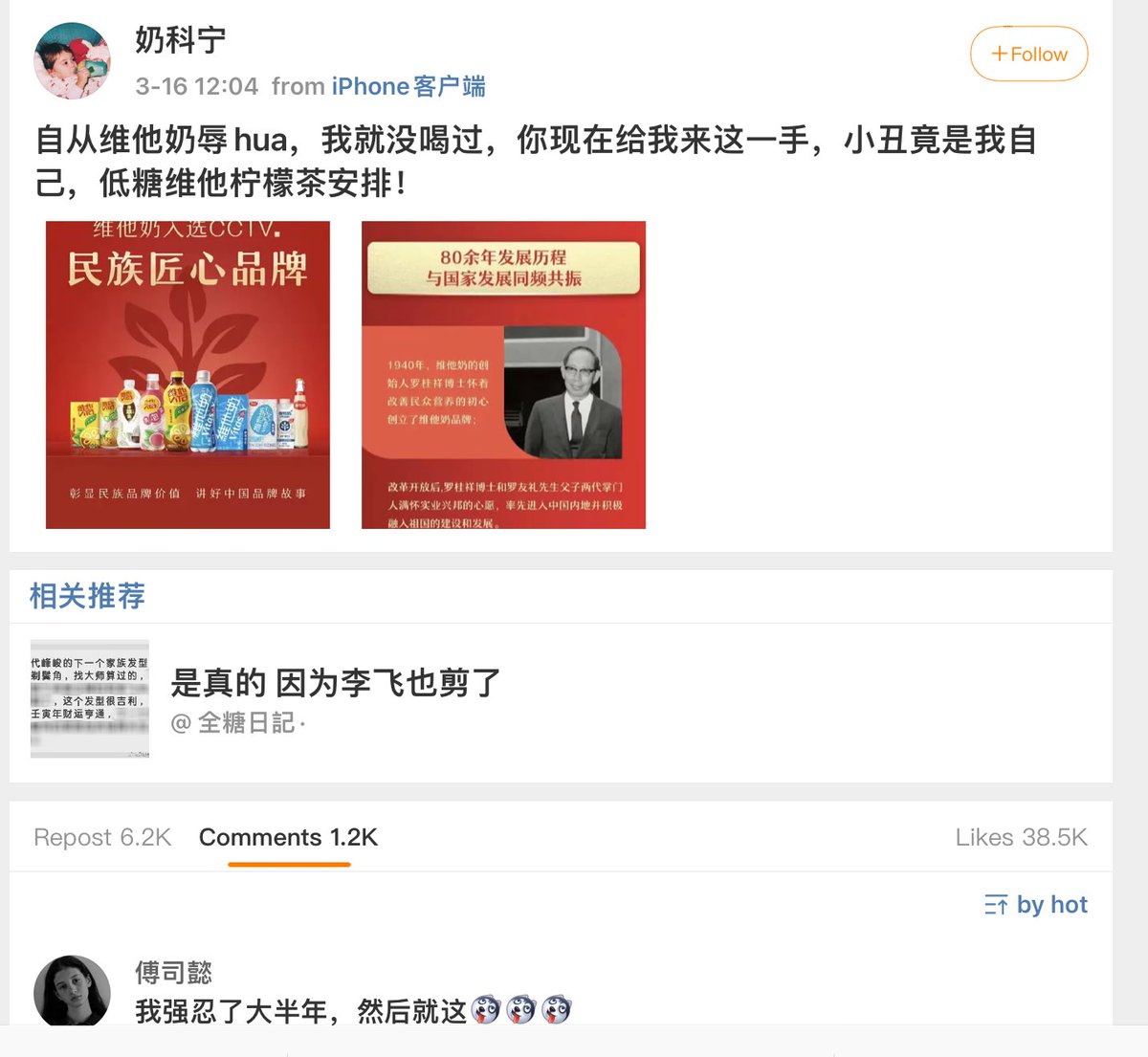
Task: Select the Comments 1.2K tab
Action: pyautogui.click(x=288, y=837)
